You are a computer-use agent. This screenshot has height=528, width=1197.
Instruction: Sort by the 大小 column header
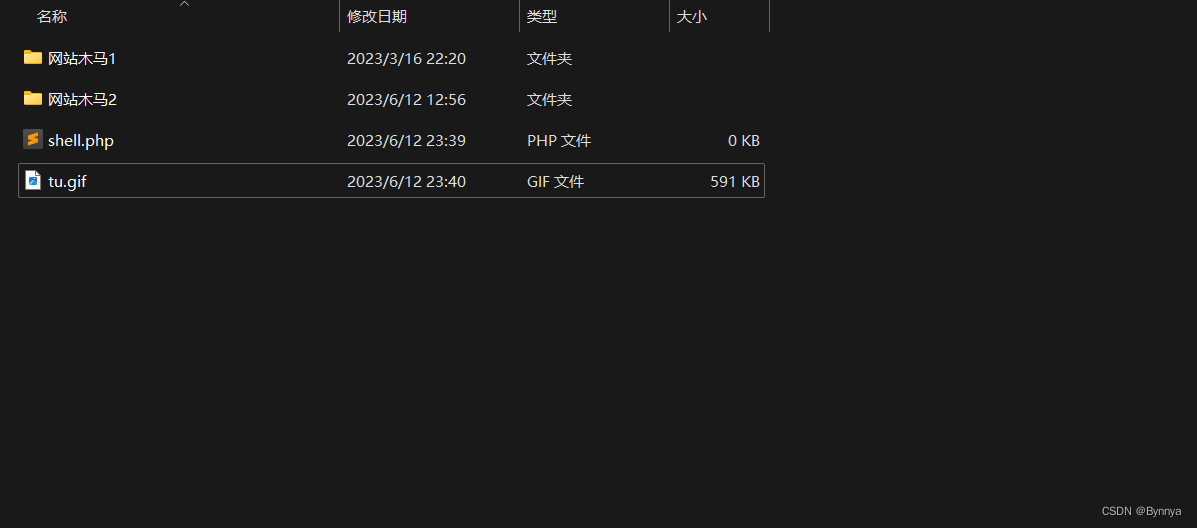(x=692, y=16)
